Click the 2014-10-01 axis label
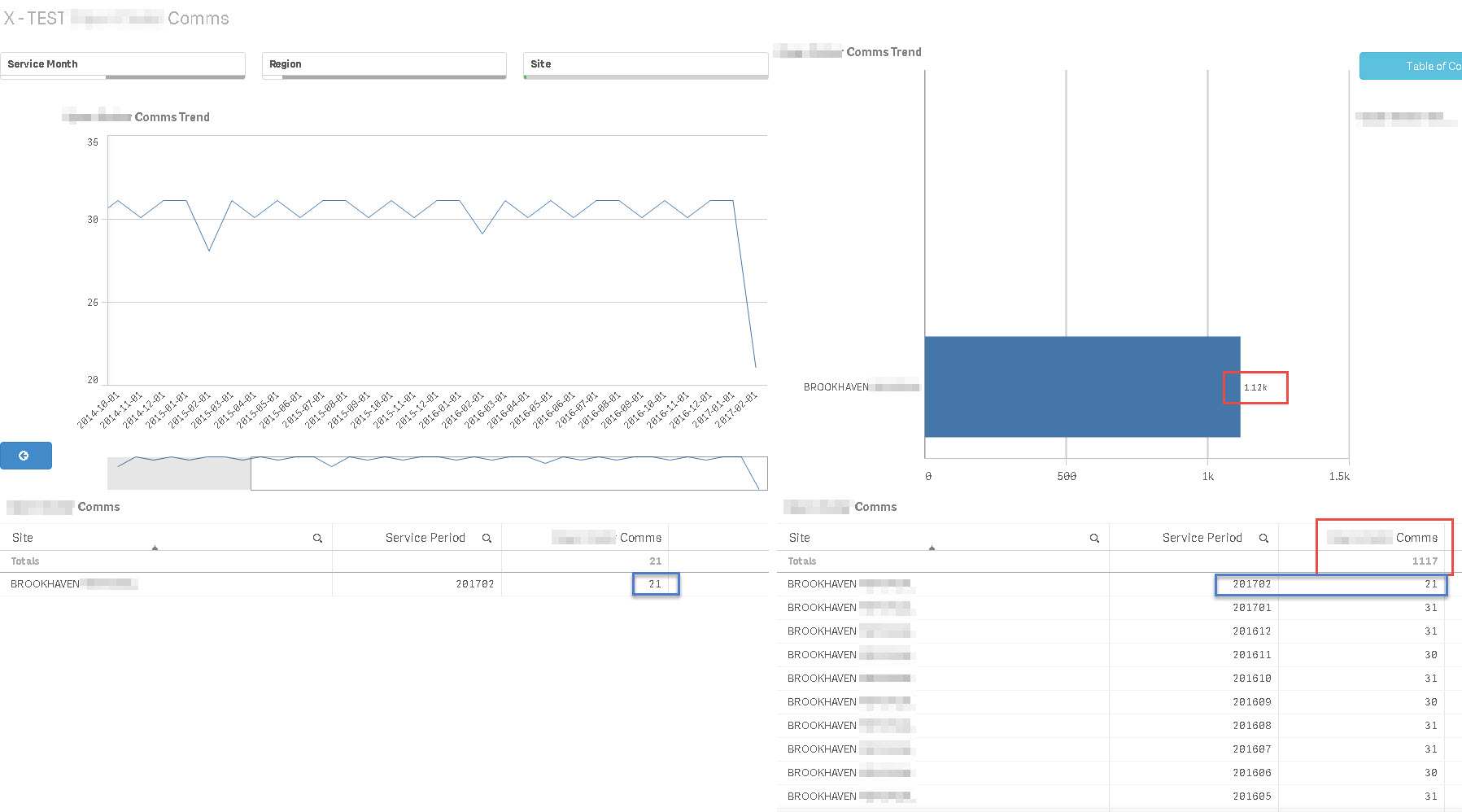 pyautogui.click(x=98, y=409)
